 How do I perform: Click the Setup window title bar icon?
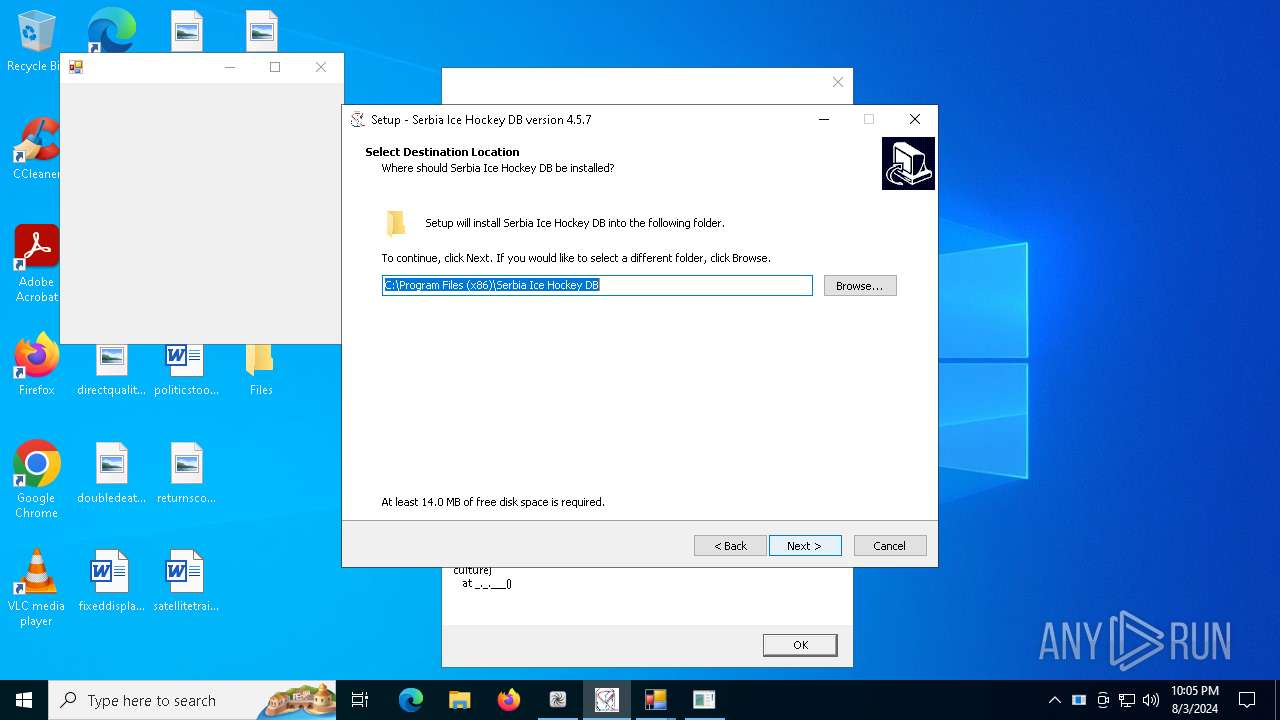(358, 119)
